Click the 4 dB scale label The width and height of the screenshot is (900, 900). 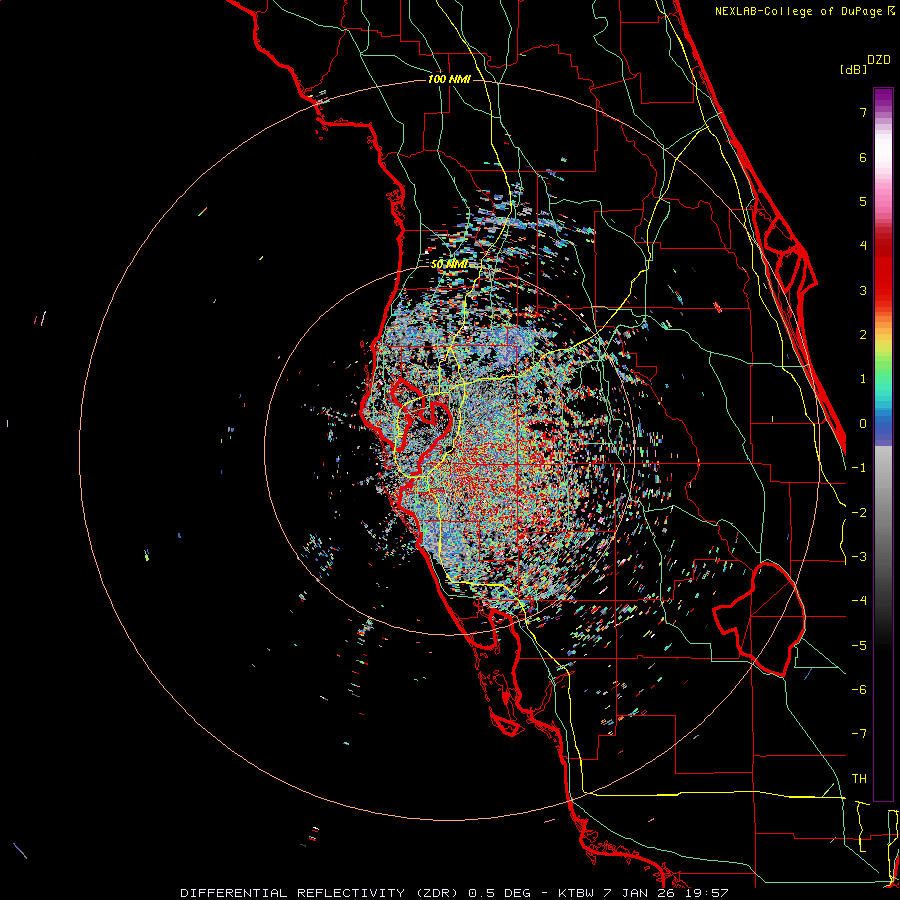[x=863, y=246]
